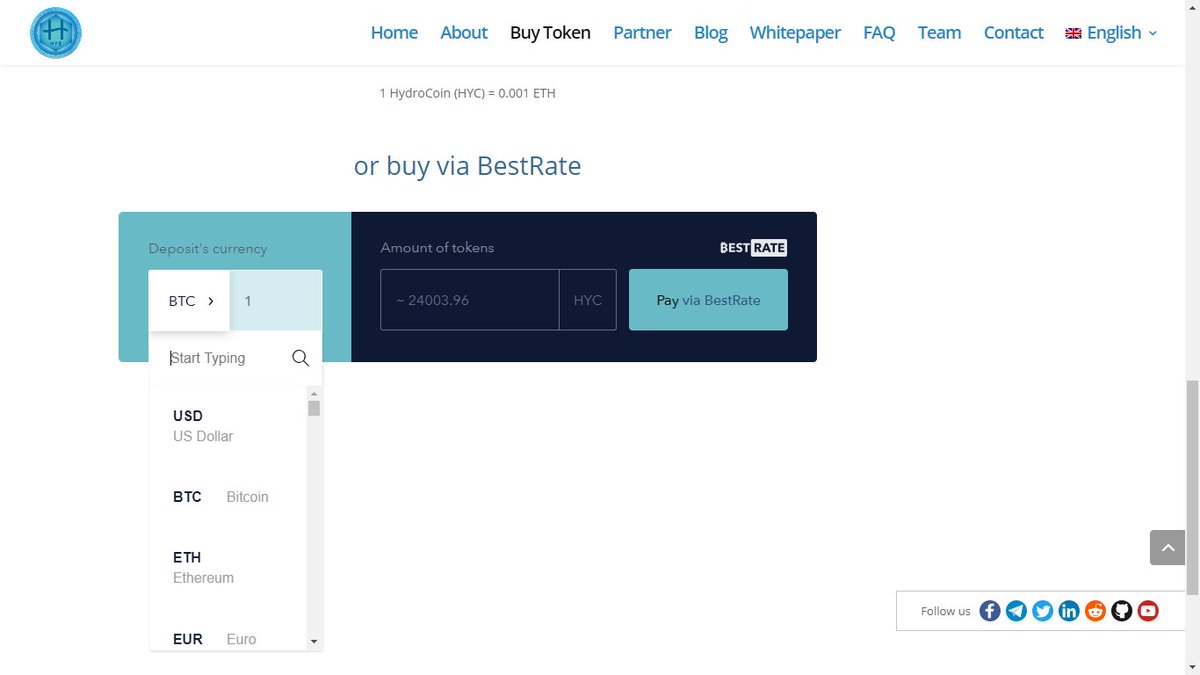Select BTC Bitcoin option
Screen dimensions: 1200x675
228,497
